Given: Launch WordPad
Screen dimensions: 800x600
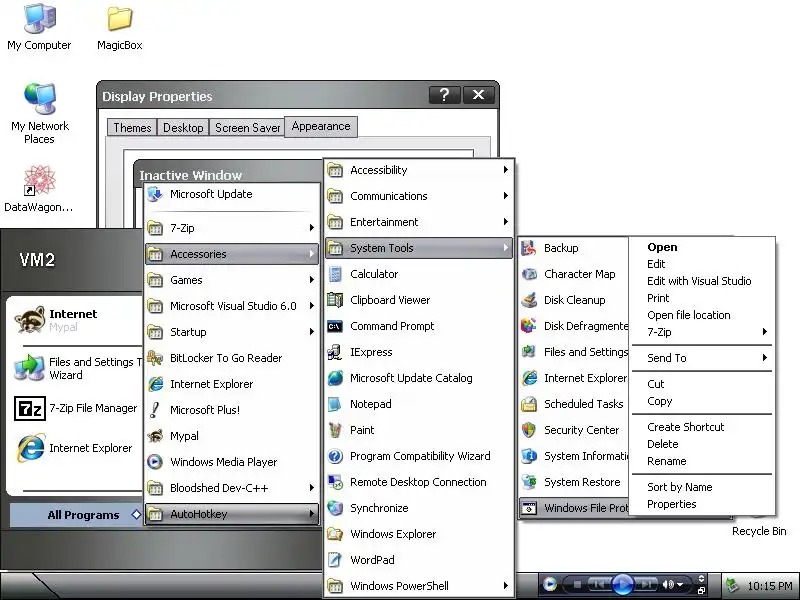Looking at the screenshot, I should 418,560.
